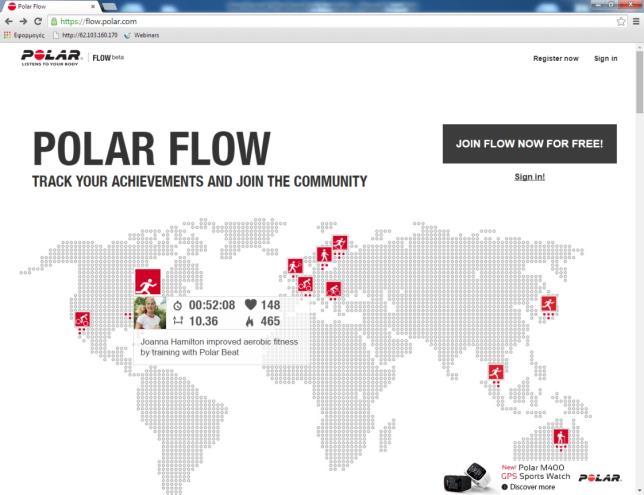Bookmark this page with the star icon

621,21
